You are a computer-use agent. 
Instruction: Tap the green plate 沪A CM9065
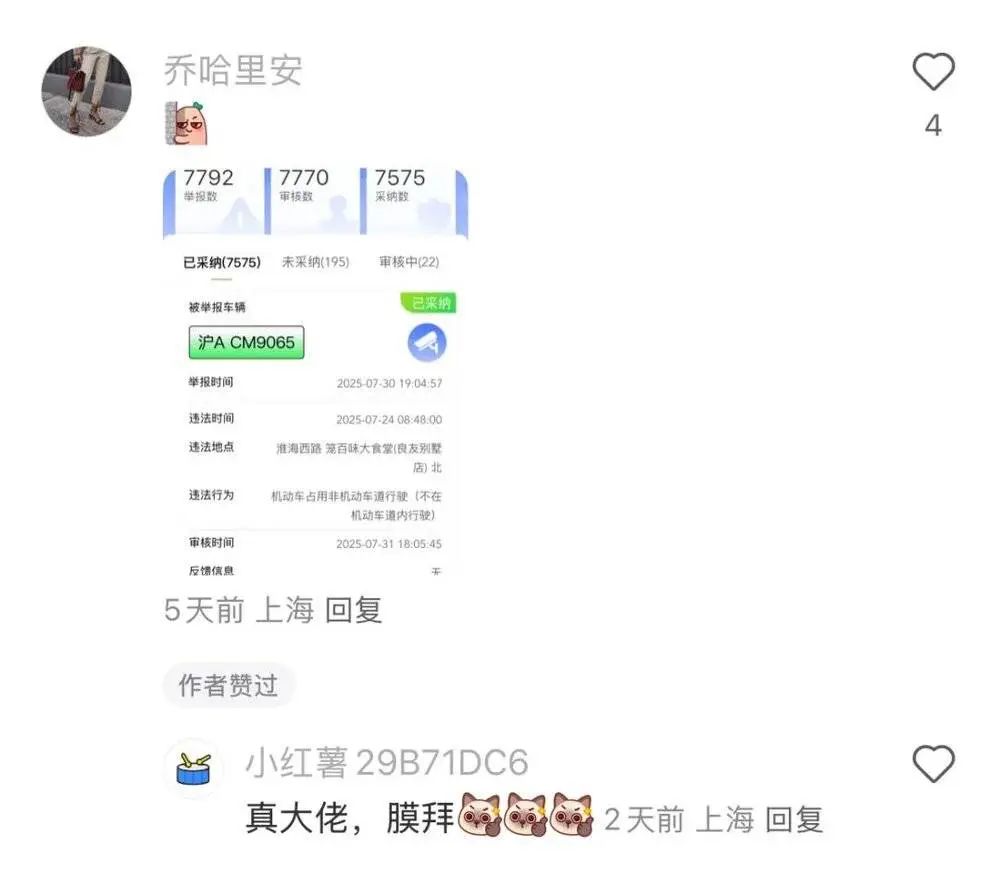pos(246,343)
